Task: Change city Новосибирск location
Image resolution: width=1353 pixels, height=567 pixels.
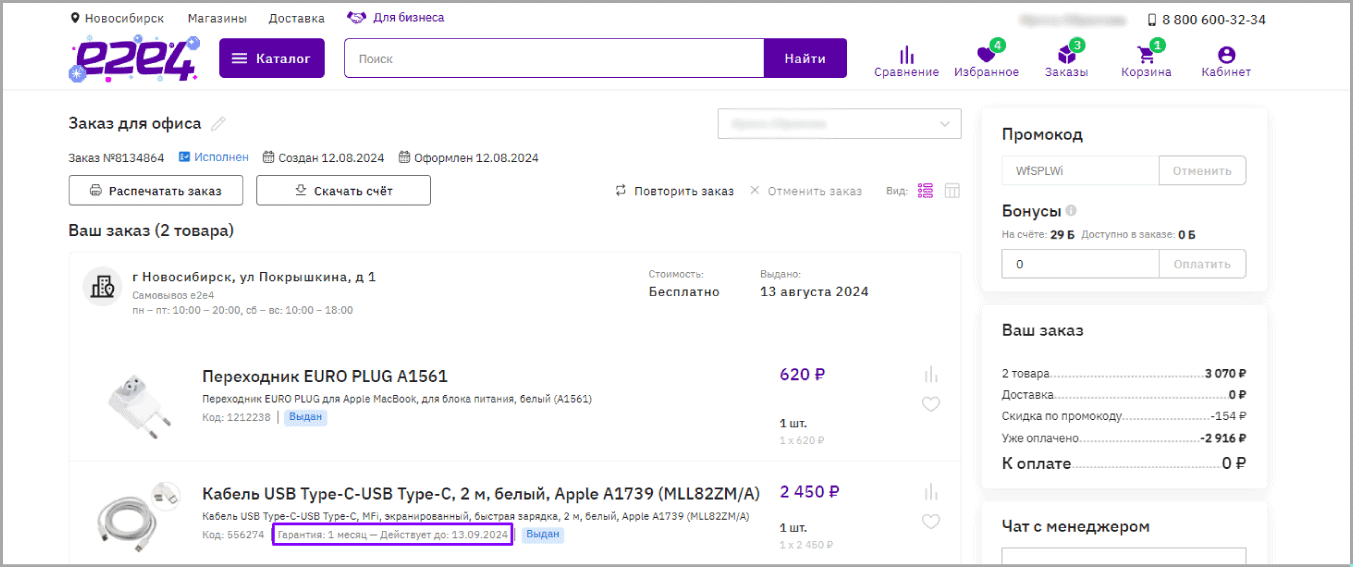Action: 117,18
